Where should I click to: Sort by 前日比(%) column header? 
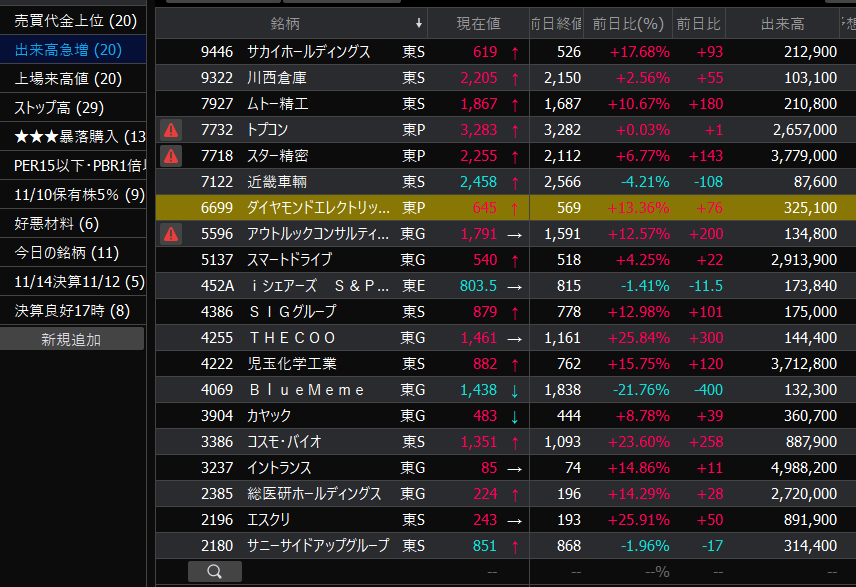628,23
